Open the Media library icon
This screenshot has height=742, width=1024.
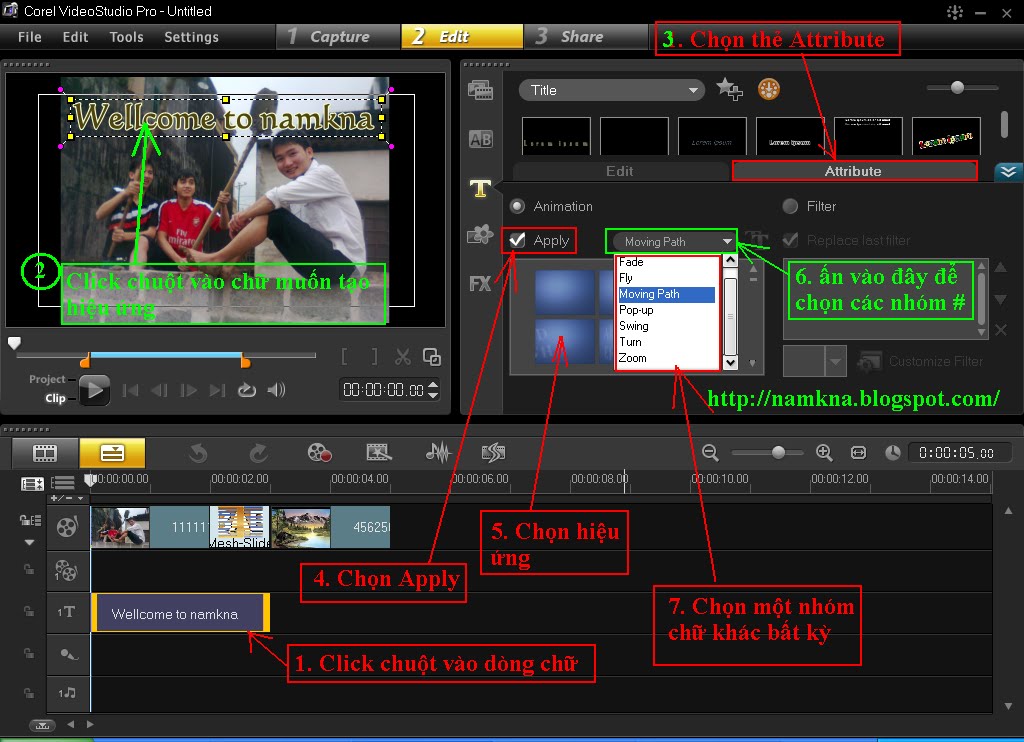click(480, 90)
